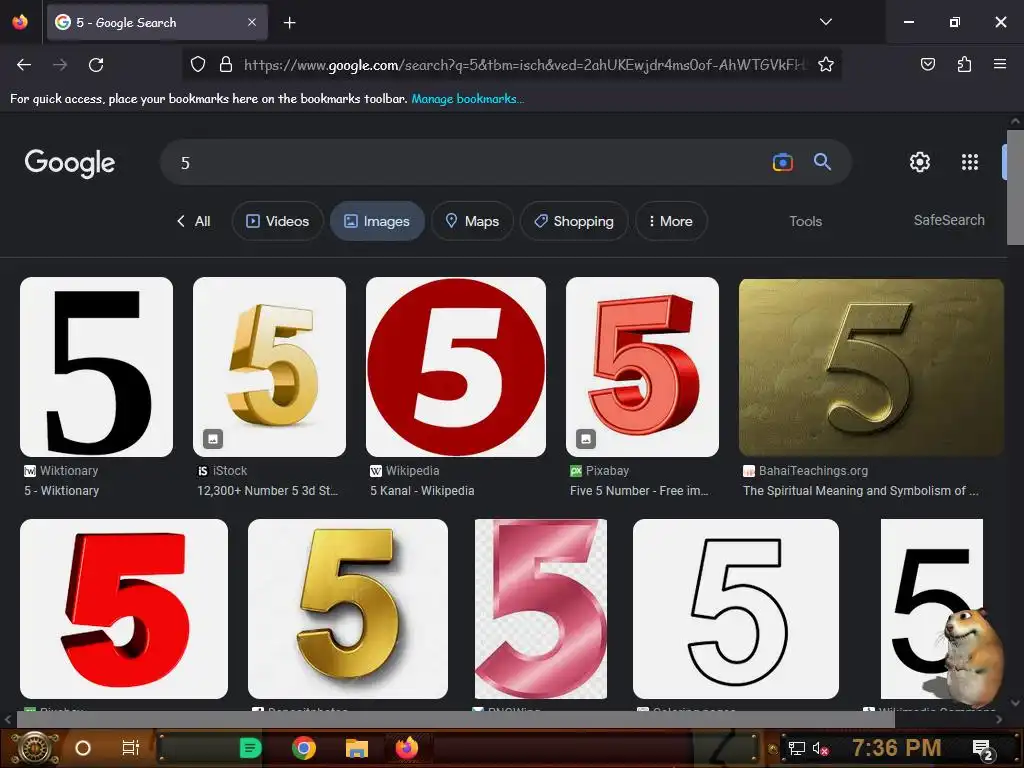Bookmark this page with the star
Image resolution: width=1024 pixels, height=768 pixels.
[825, 65]
